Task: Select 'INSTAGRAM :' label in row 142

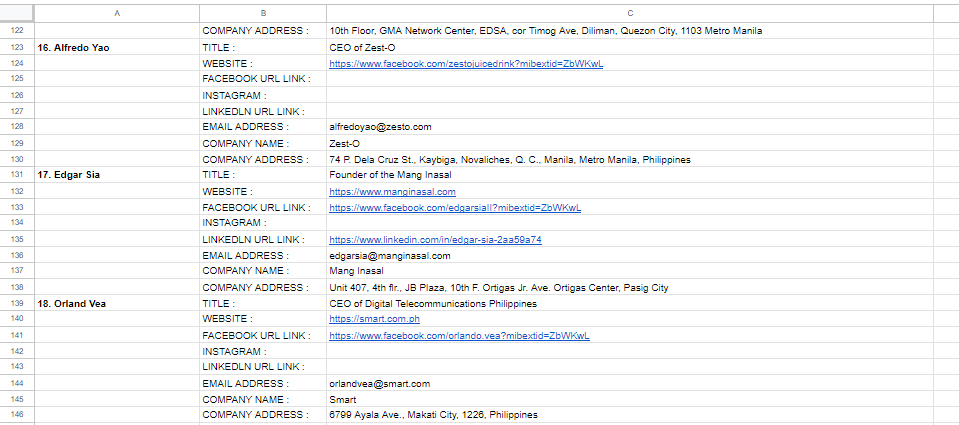Action: [x=263, y=352]
